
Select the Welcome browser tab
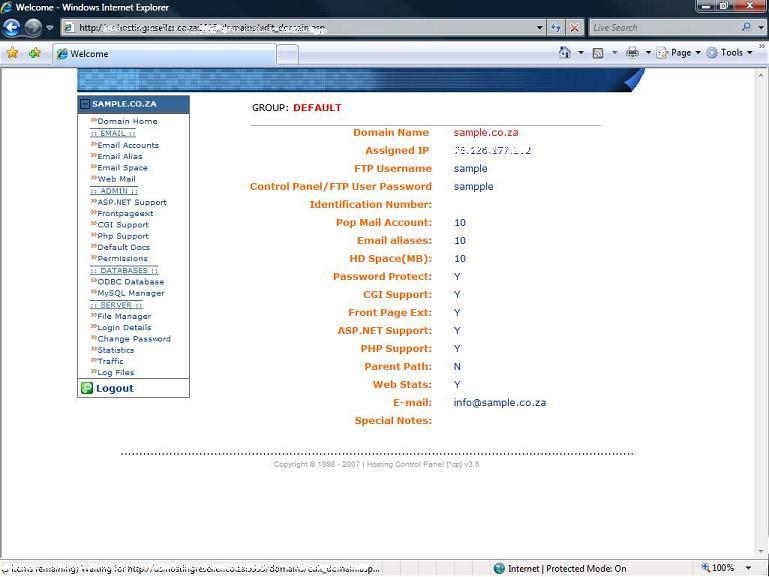pos(160,54)
